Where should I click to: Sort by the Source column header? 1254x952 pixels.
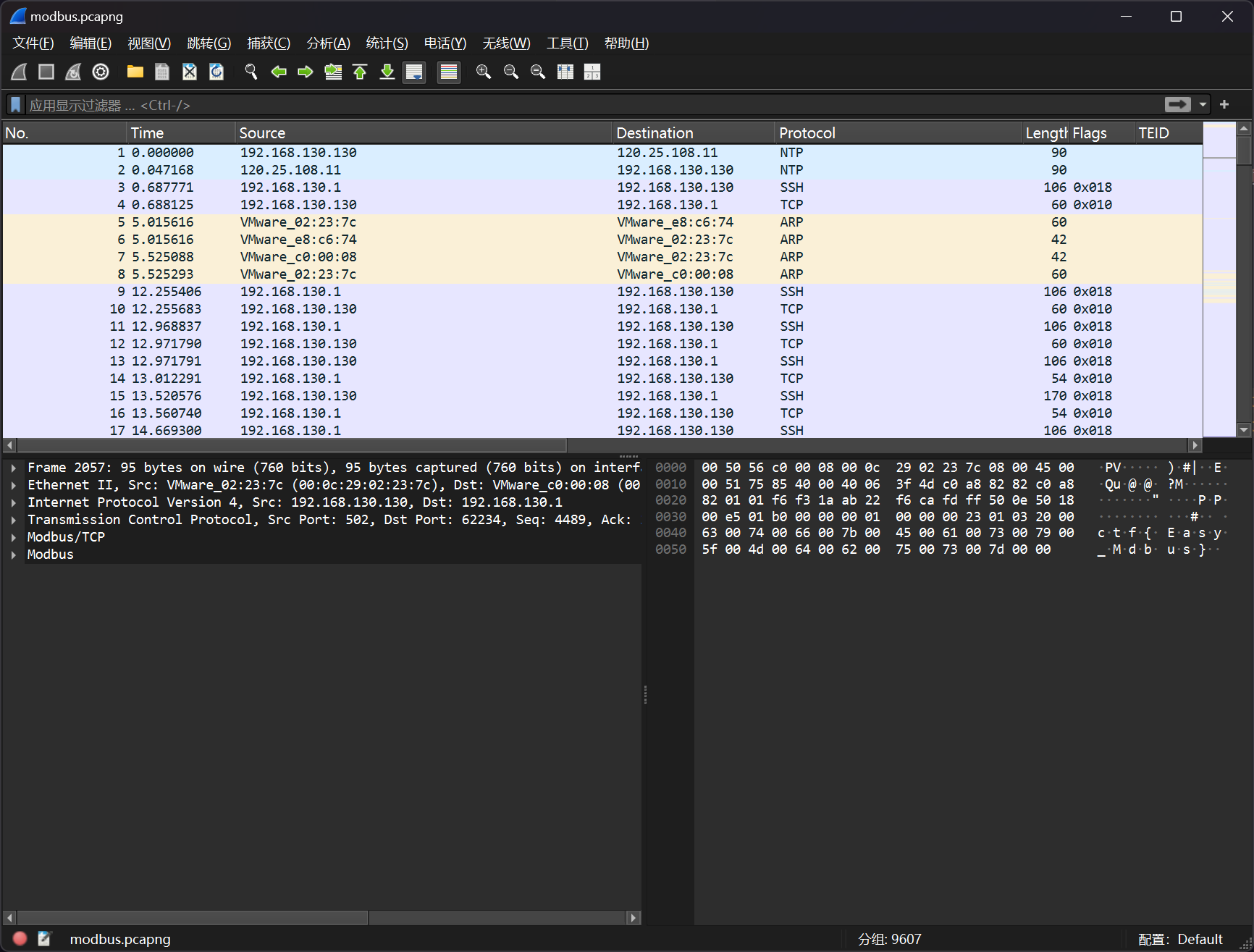tap(424, 133)
